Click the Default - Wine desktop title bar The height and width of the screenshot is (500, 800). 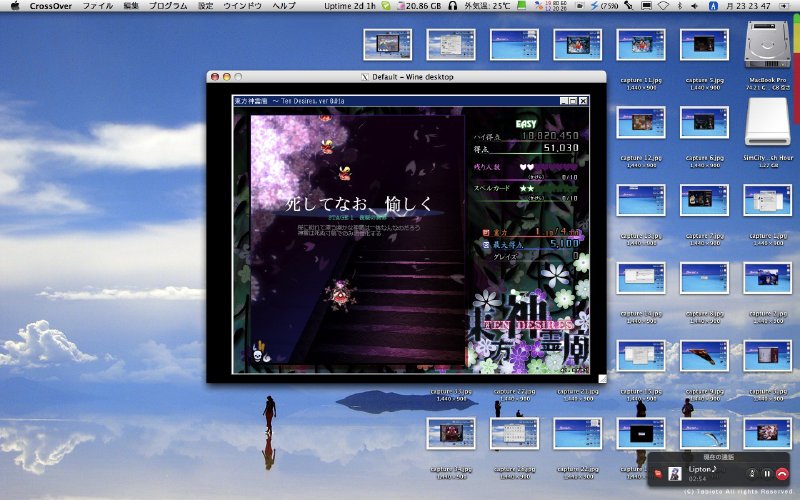point(406,77)
